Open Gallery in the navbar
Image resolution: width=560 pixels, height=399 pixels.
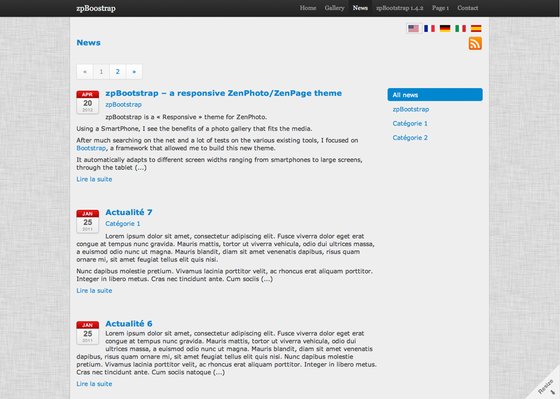pyautogui.click(x=334, y=8)
